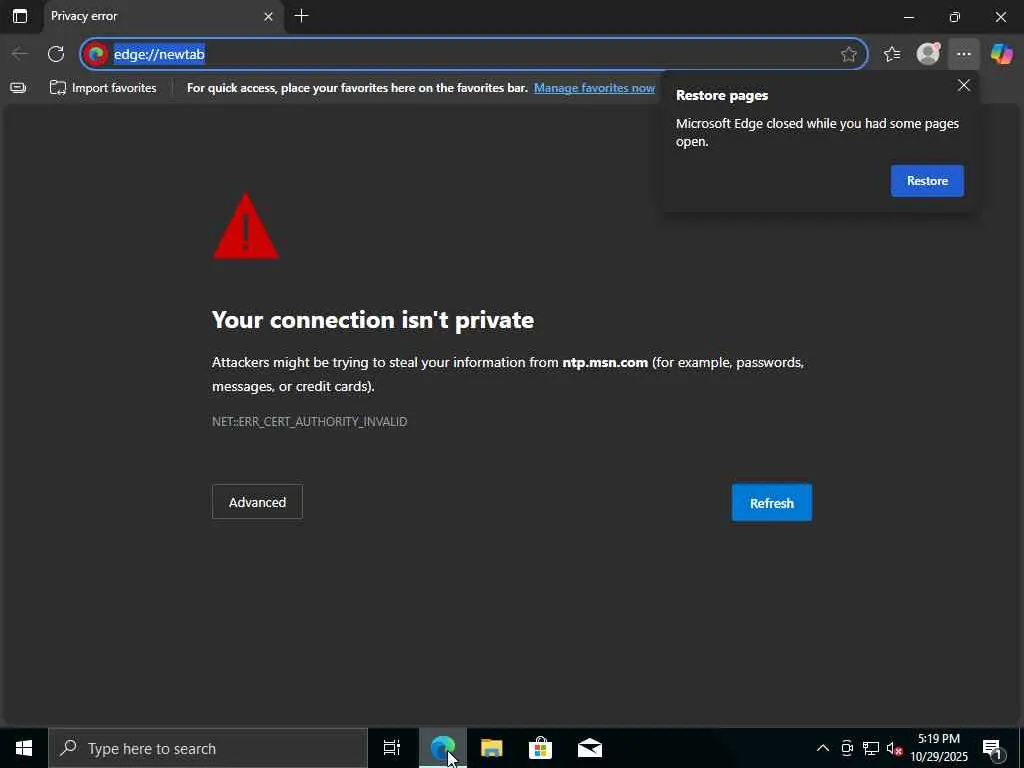Open the Favorites list icon

[x=892, y=54]
